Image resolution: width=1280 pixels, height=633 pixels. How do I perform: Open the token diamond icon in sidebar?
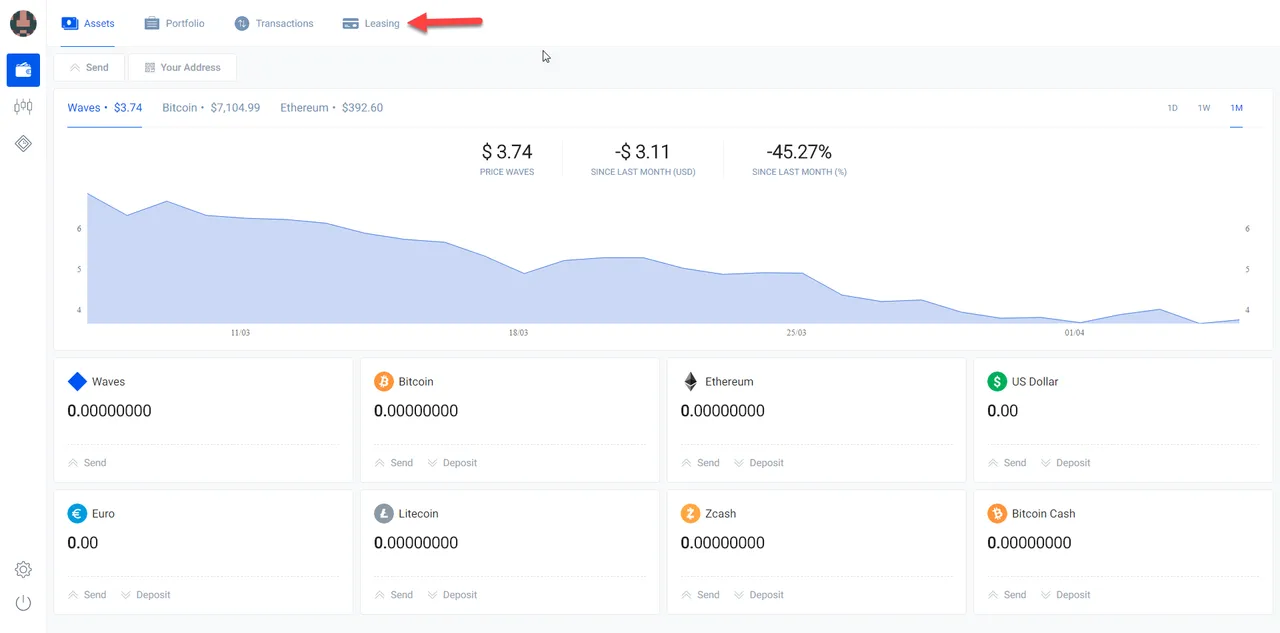(x=23, y=144)
